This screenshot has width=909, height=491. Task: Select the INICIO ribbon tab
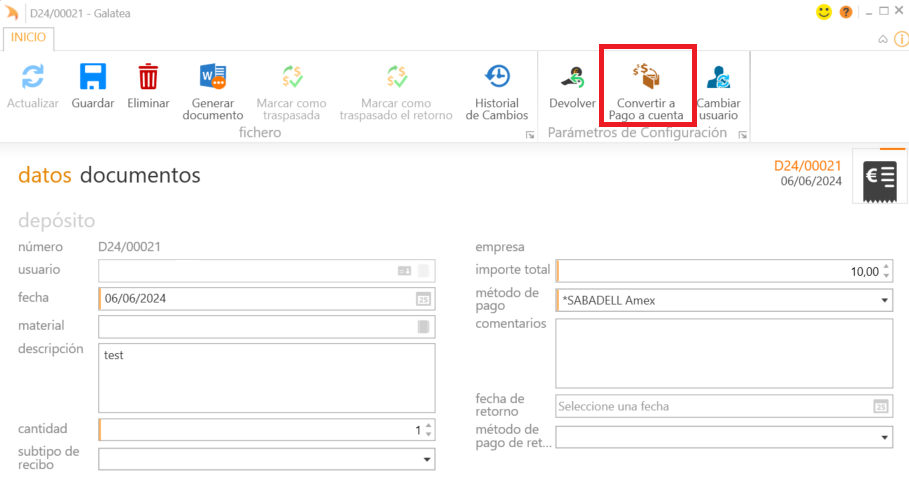(x=28, y=38)
